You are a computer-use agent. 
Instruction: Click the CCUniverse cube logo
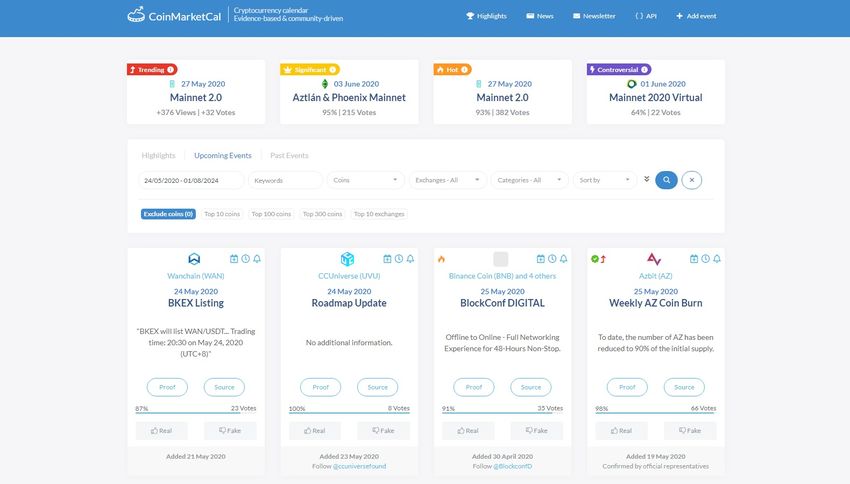[x=347, y=259]
